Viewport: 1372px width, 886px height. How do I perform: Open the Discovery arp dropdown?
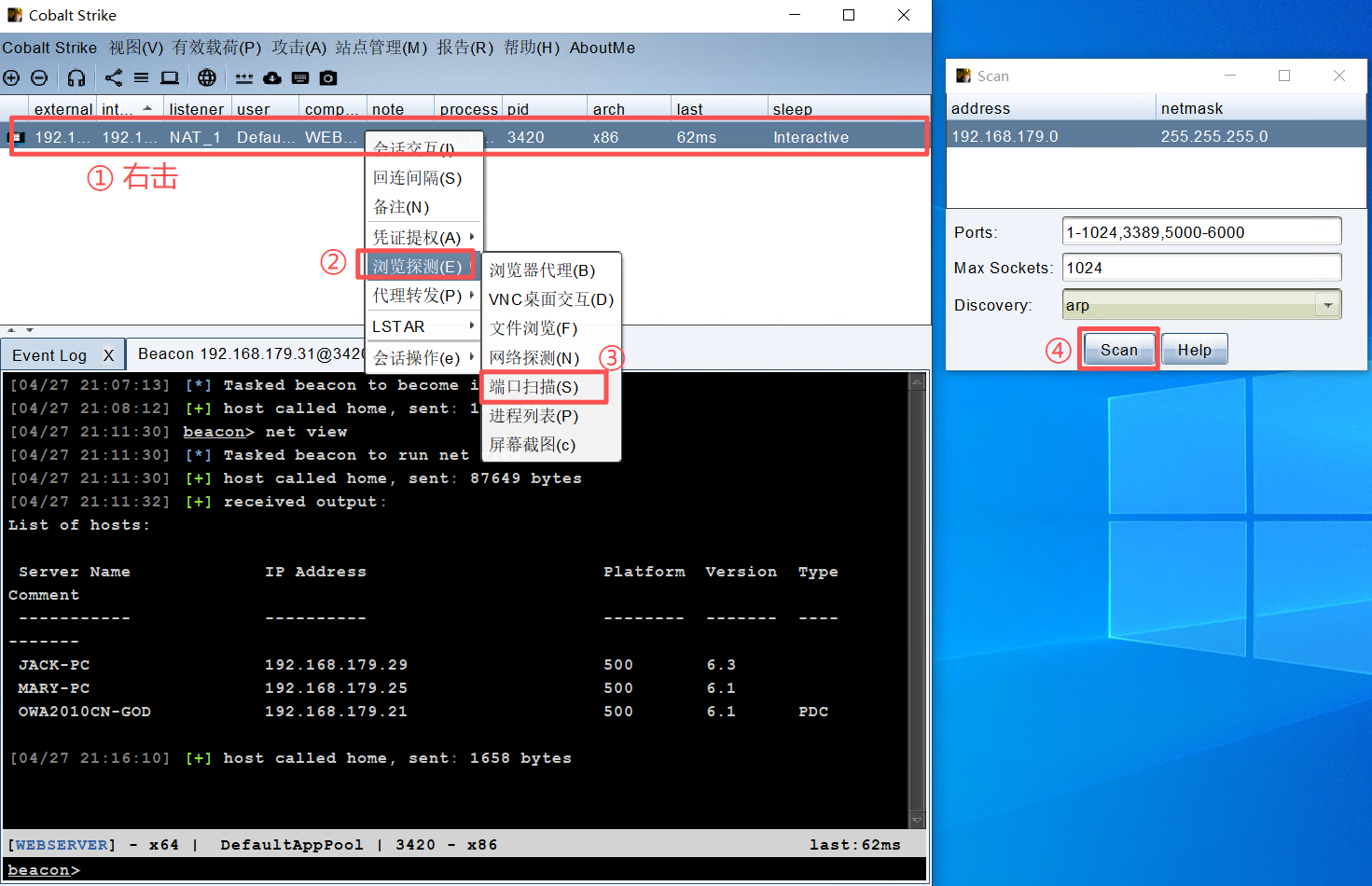pyautogui.click(x=1327, y=305)
